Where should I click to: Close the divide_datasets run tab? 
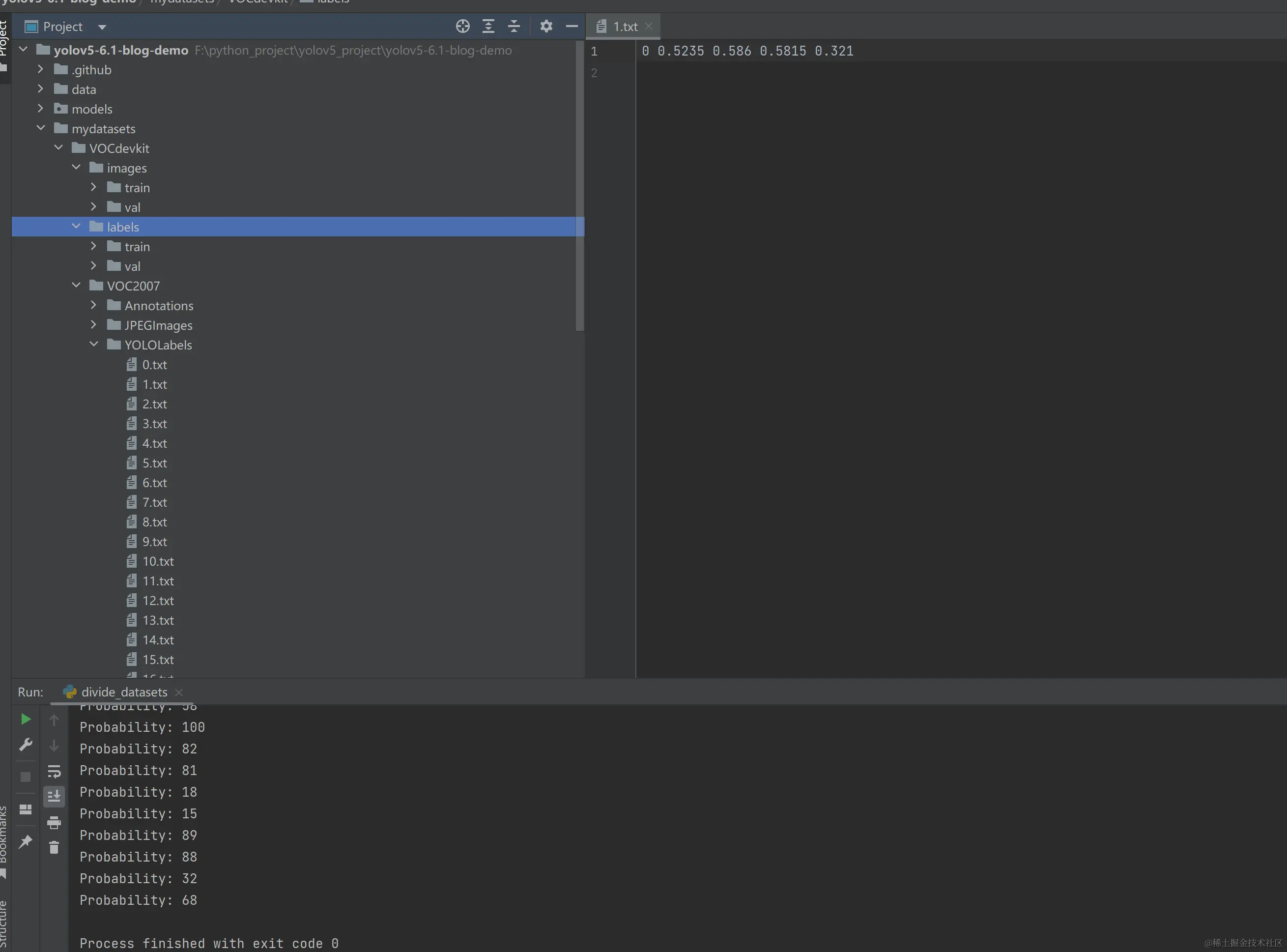pos(178,692)
